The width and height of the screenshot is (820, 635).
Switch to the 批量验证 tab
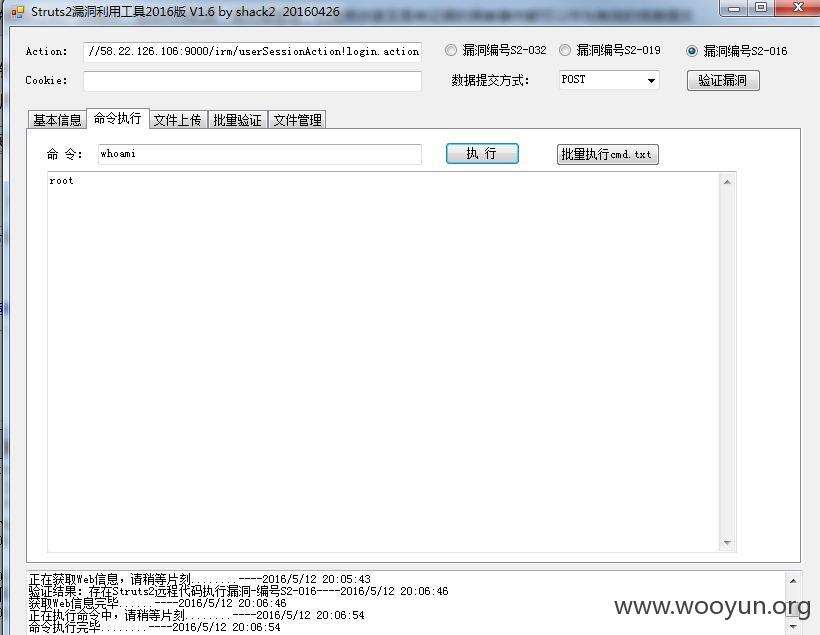click(237, 120)
